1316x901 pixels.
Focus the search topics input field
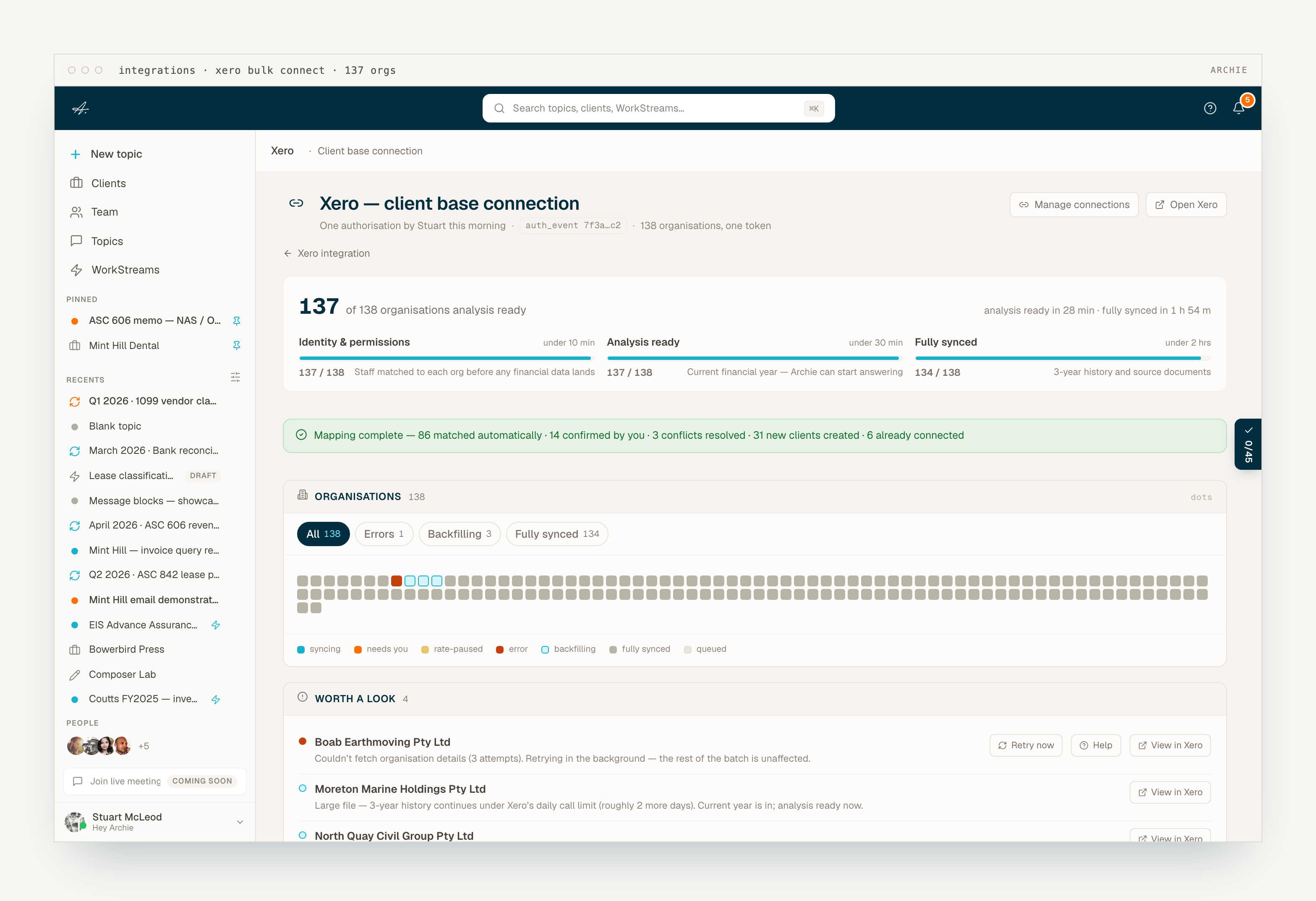coord(658,108)
